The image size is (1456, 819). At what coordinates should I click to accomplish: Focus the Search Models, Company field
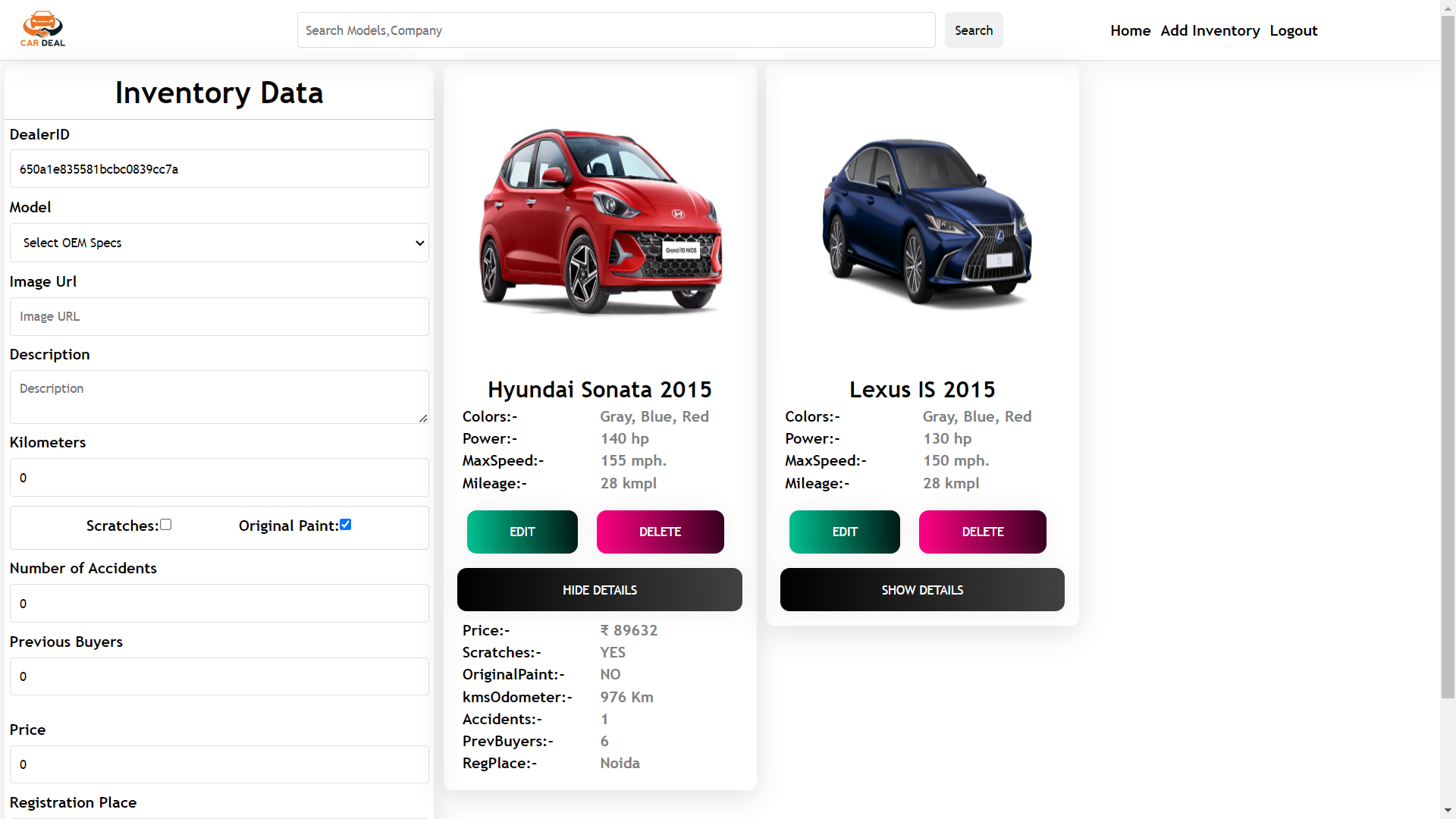pos(616,30)
